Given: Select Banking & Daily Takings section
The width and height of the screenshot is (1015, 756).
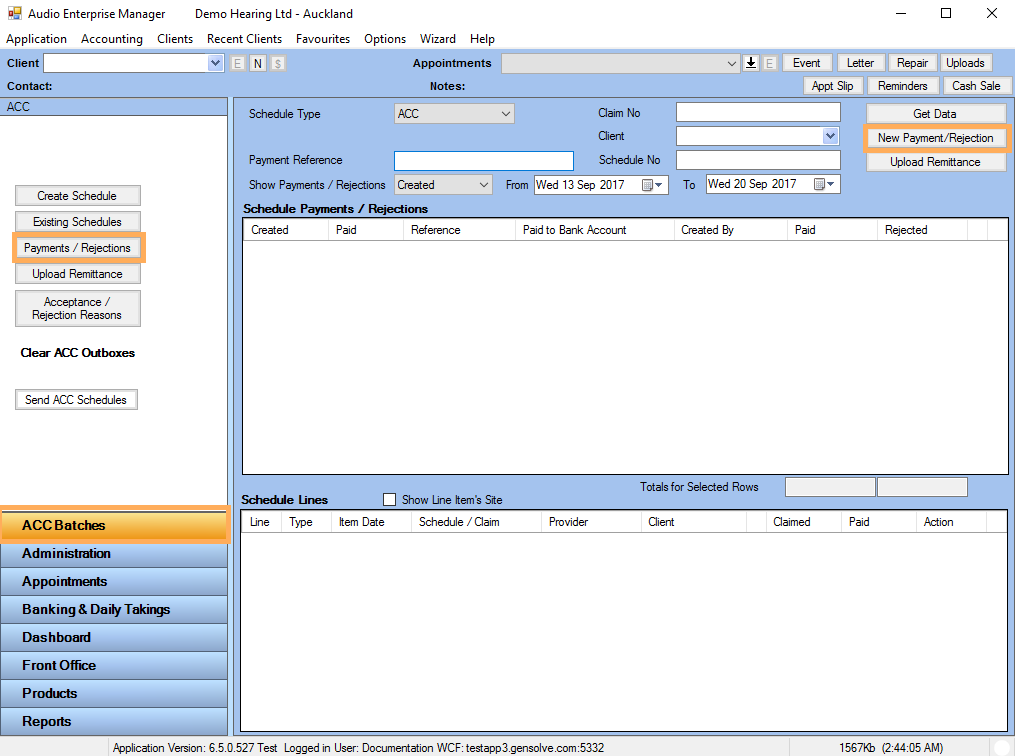Looking at the screenshot, I should [x=115, y=609].
